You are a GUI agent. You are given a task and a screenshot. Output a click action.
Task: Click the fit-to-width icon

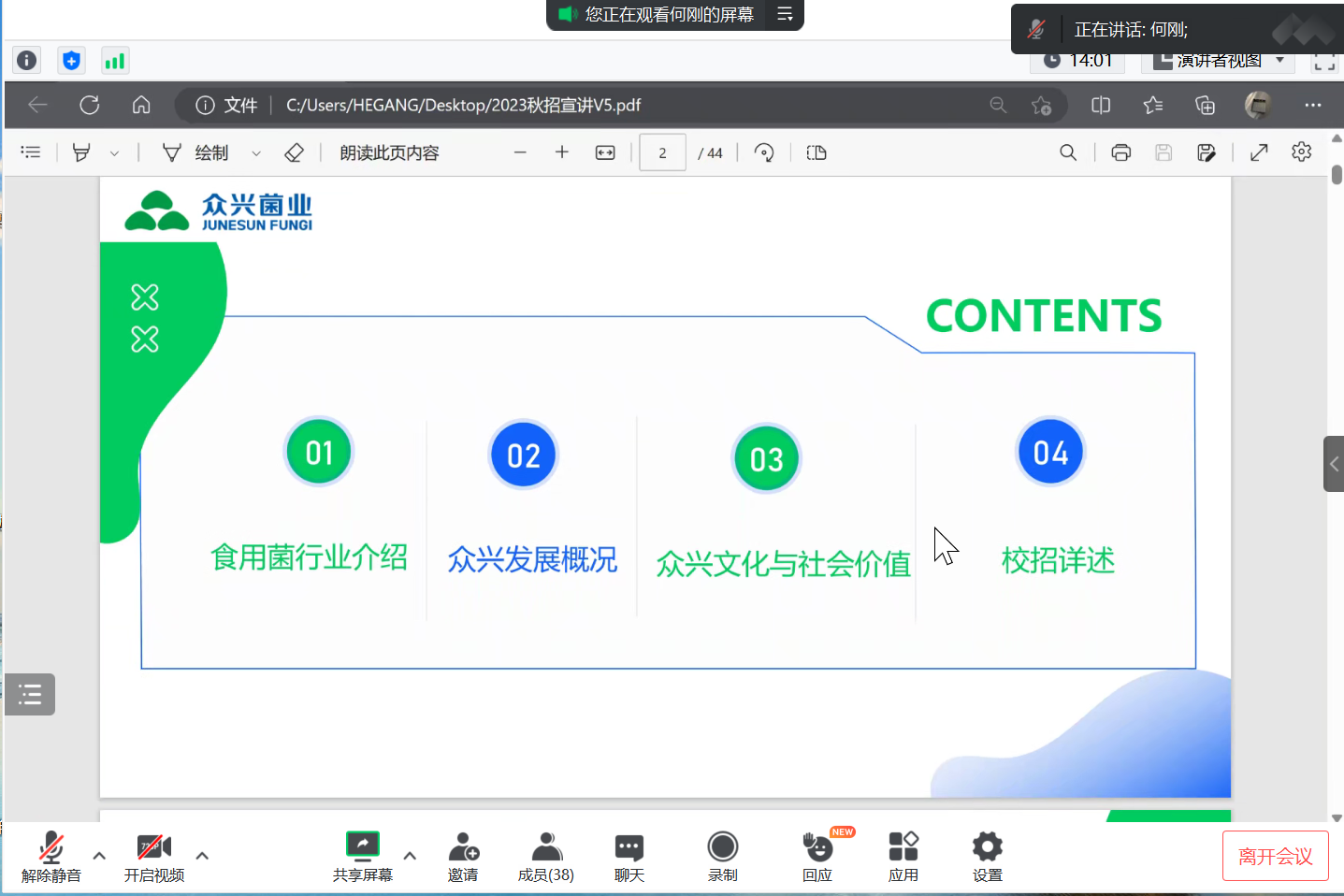coord(605,152)
